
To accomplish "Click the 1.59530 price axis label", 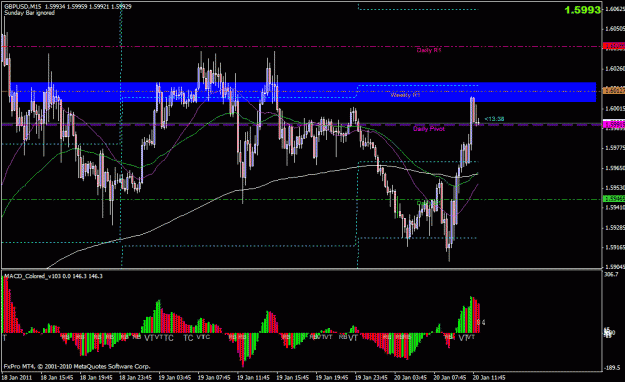I will pyautogui.click(x=615, y=187).
